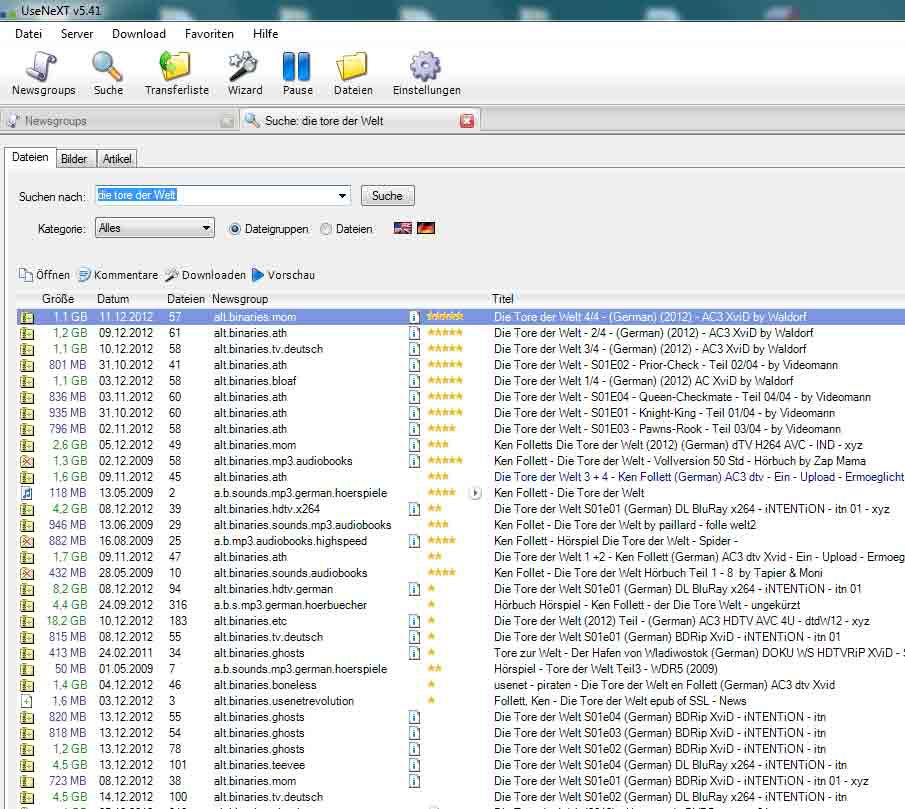Close the 'Suche: die tore der Welt' tab

pos(467,121)
